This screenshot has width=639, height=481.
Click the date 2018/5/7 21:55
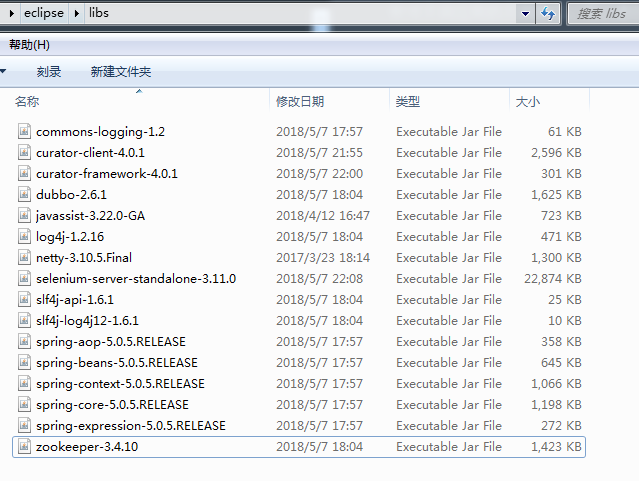click(320, 153)
